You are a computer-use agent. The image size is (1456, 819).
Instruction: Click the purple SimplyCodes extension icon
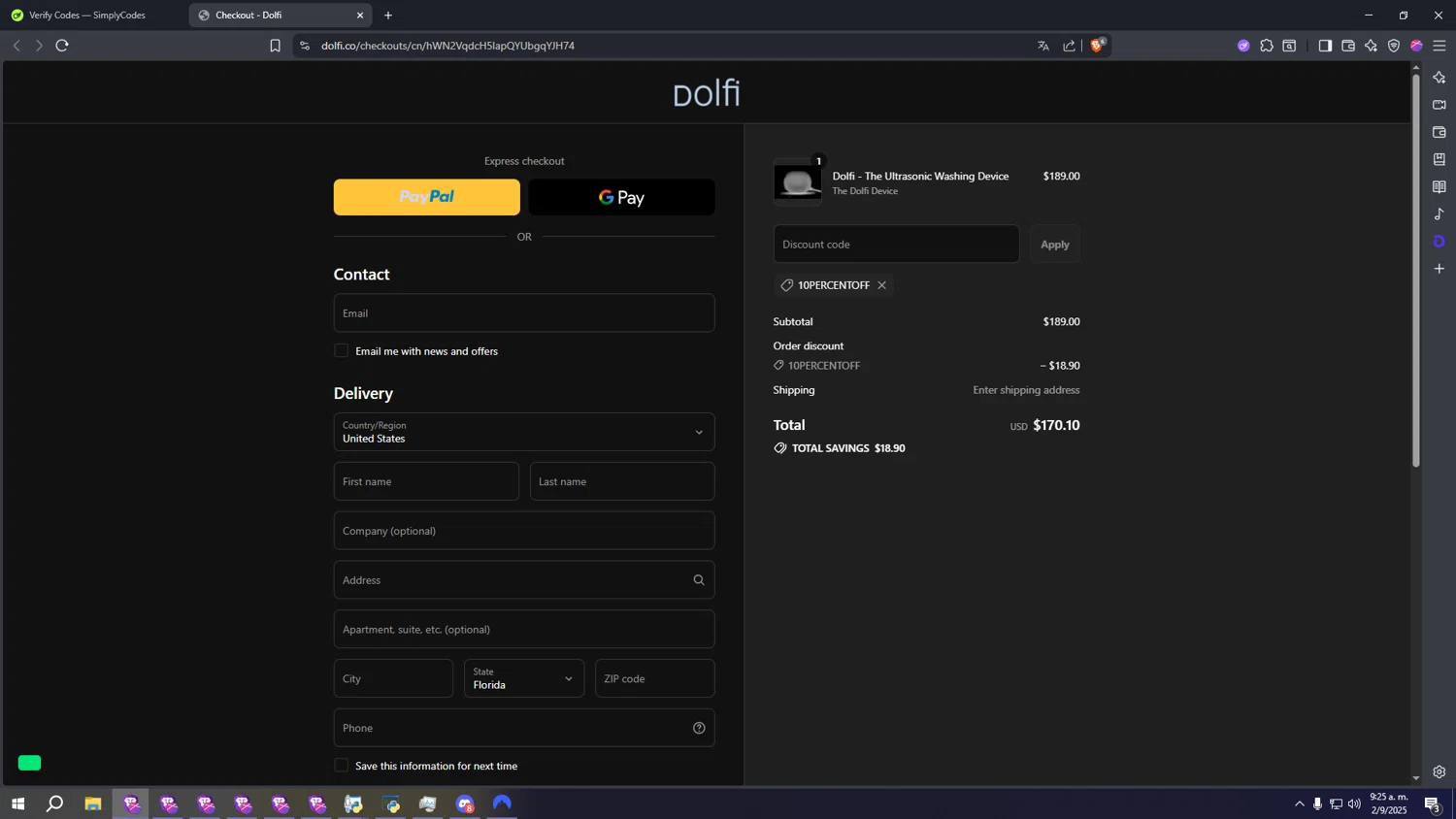[1243, 46]
